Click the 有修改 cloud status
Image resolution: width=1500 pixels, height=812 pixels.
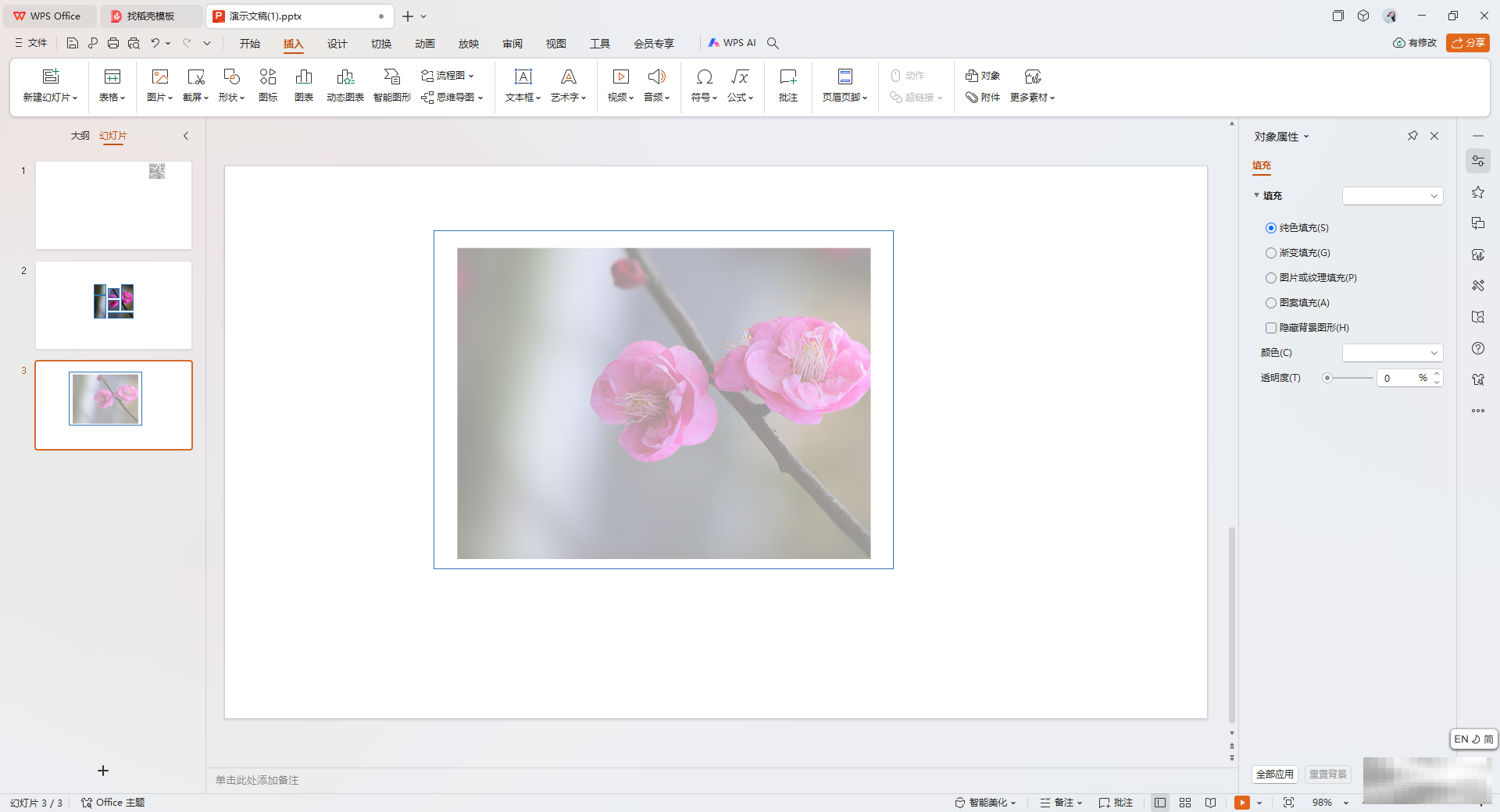pyautogui.click(x=1415, y=43)
